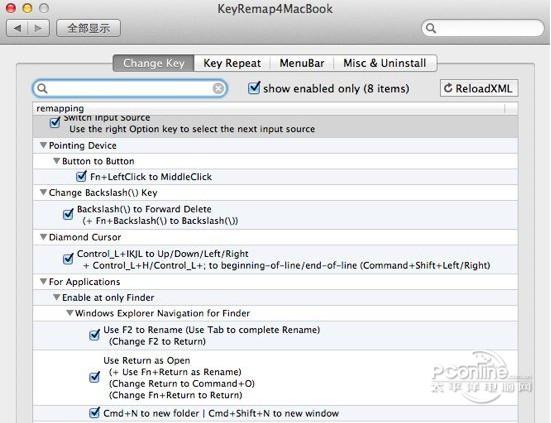Focus the System Preferences search field
Image resolution: width=551 pixels, height=423 pixels.
point(483,28)
